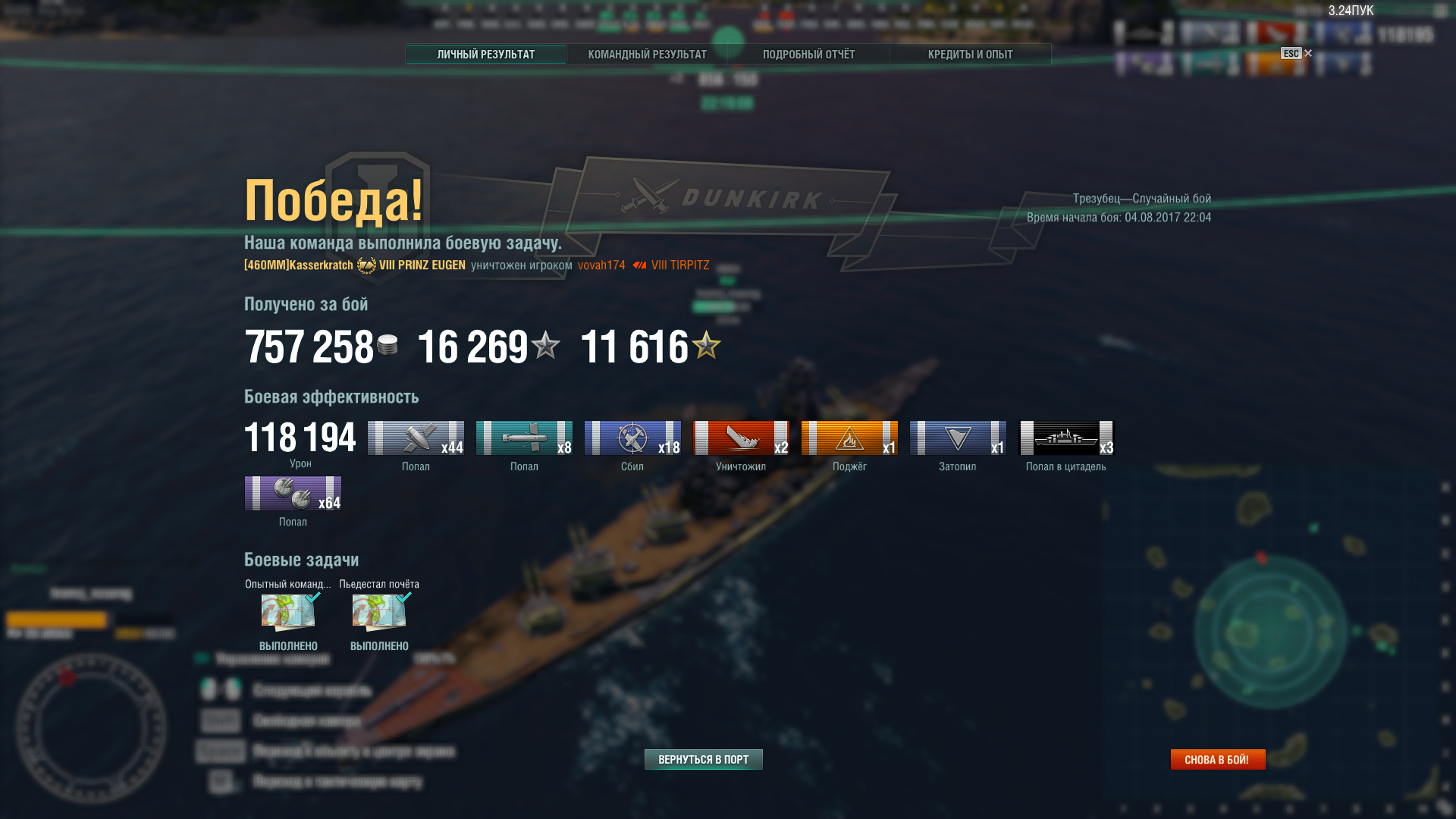Screen dimensions: 1456x819
Task: Click the fire set ribbon Поджёг
Action: 849,438
